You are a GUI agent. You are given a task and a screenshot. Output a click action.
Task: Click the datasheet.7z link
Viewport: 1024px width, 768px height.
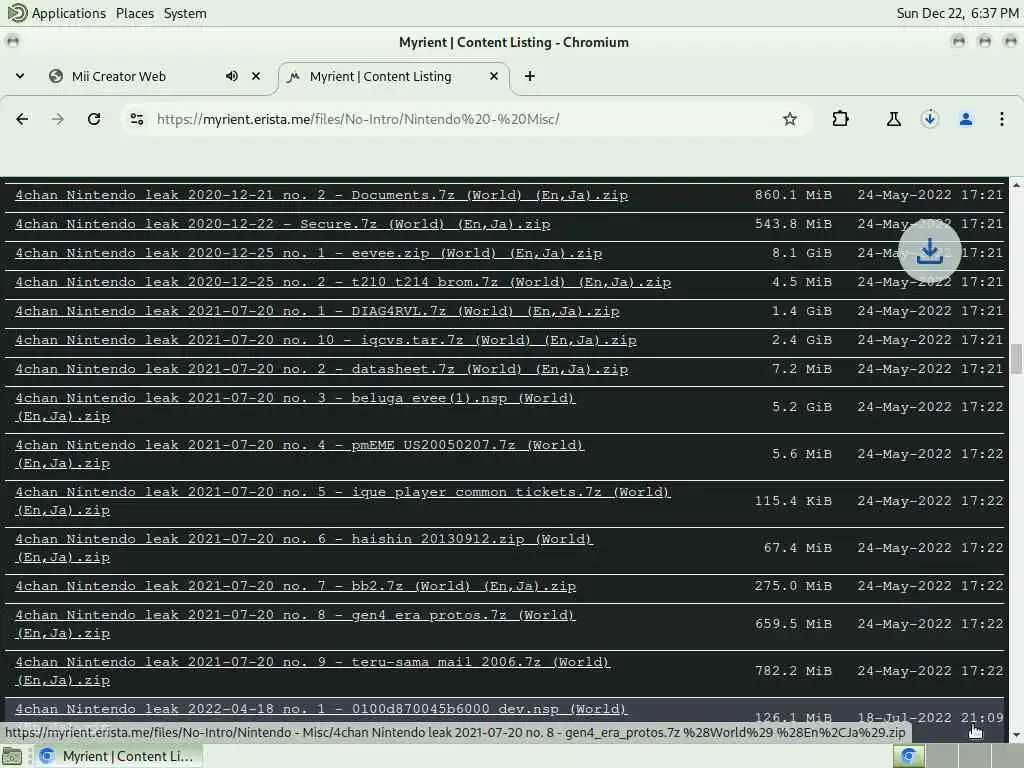[321, 369]
